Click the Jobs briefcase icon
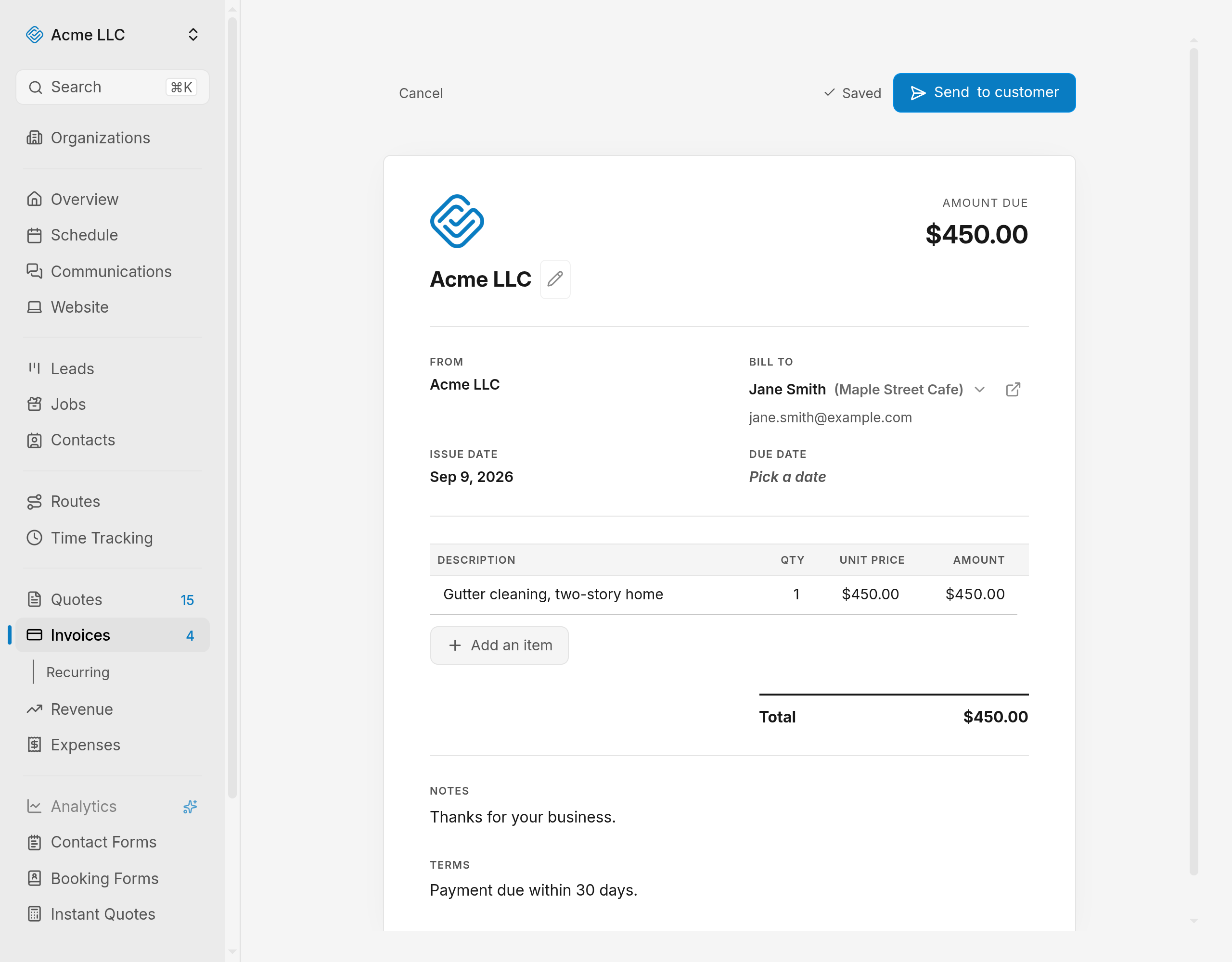Image resolution: width=1232 pixels, height=962 pixels. [35, 404]
